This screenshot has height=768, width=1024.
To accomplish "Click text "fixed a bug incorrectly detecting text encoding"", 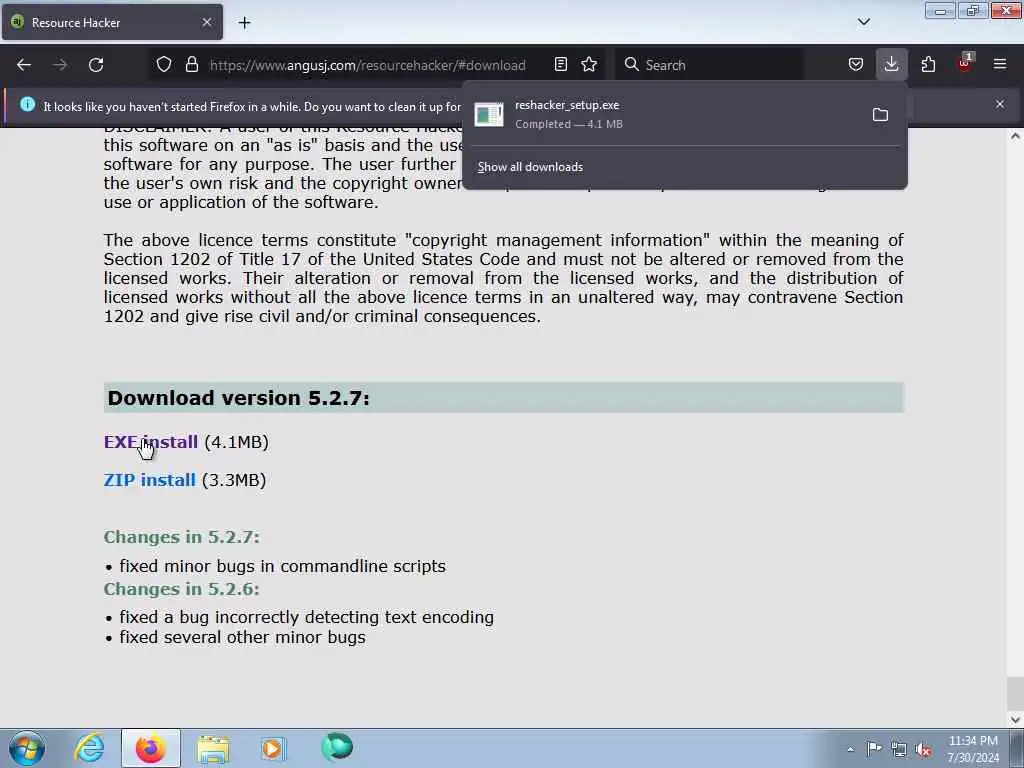I will (306, 617).
